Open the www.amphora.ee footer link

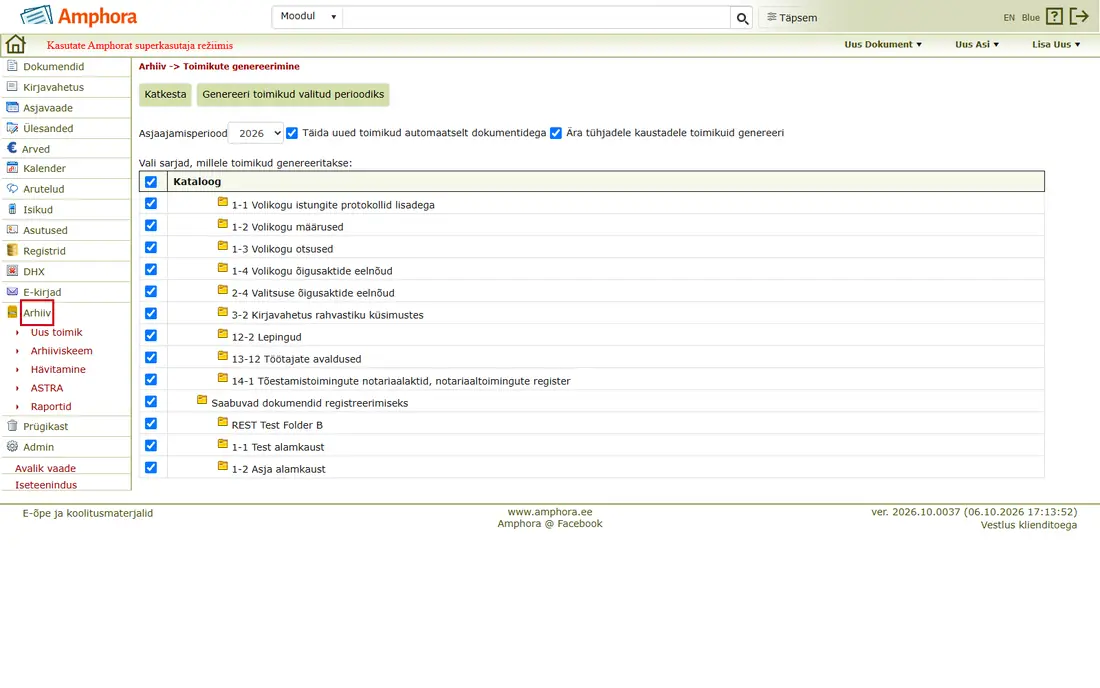(x=550, y=512)
